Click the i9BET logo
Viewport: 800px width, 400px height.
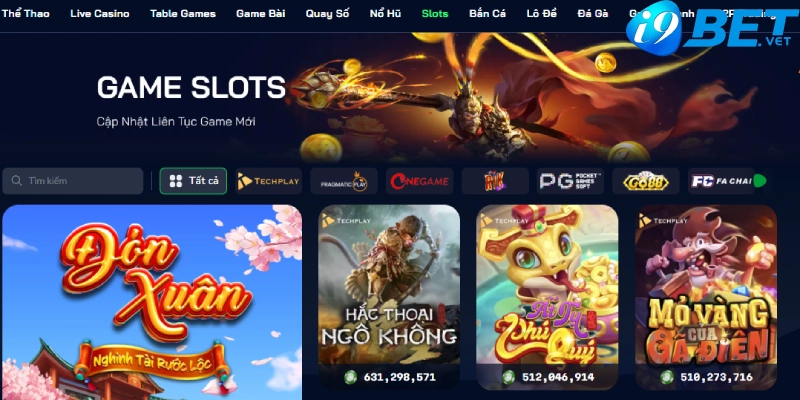tap(712, 27)
